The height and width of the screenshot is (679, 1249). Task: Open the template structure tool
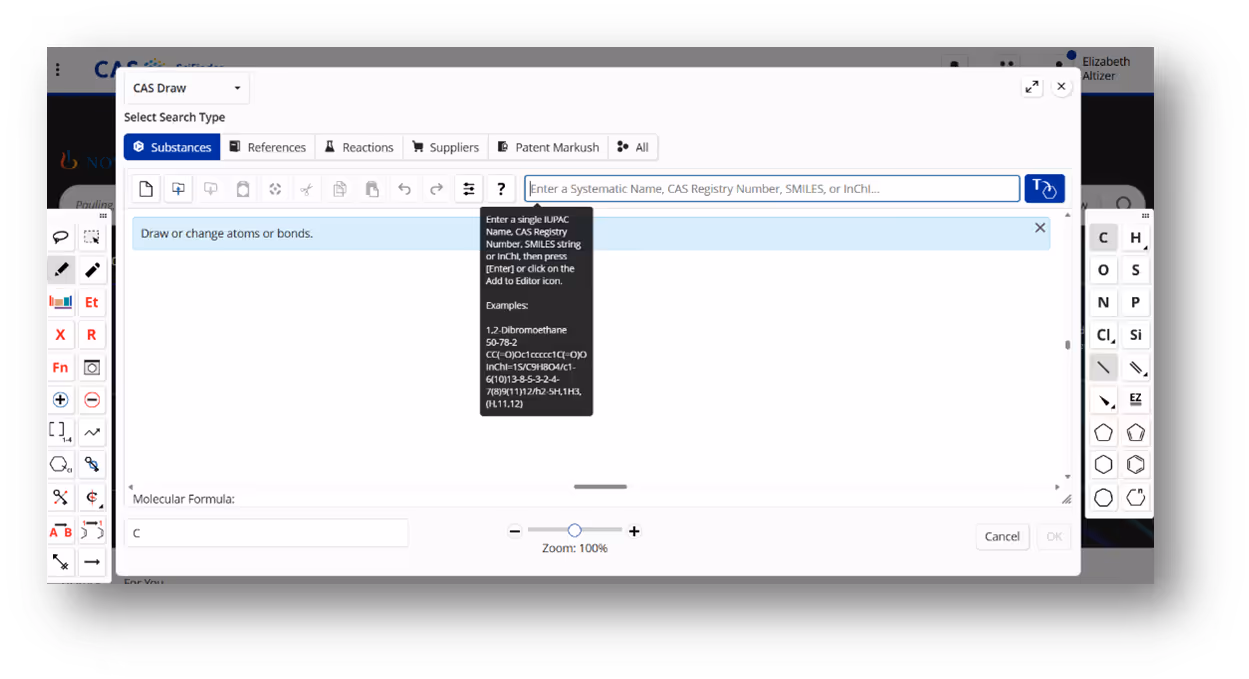pyautogui.click(x=92, y=367)
